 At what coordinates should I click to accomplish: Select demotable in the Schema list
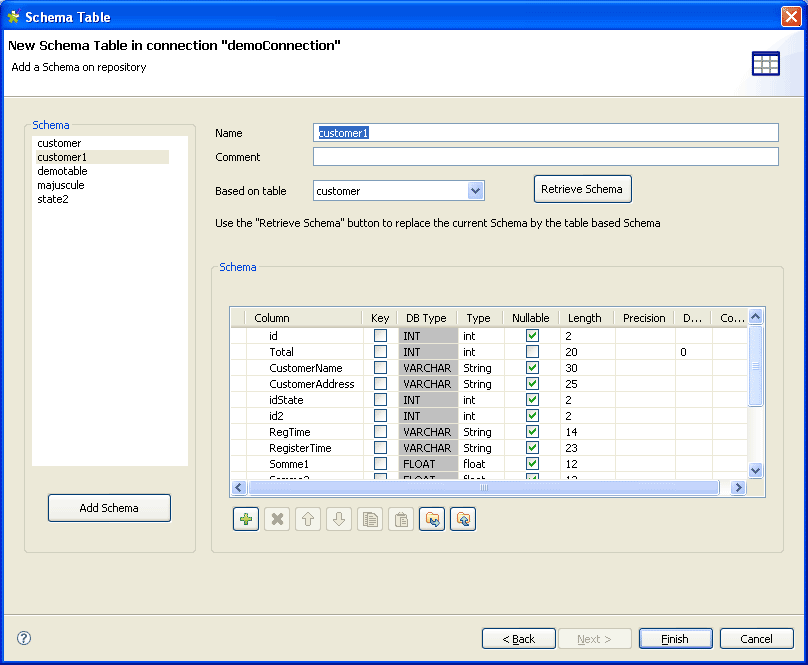click(x=62, y=171)
